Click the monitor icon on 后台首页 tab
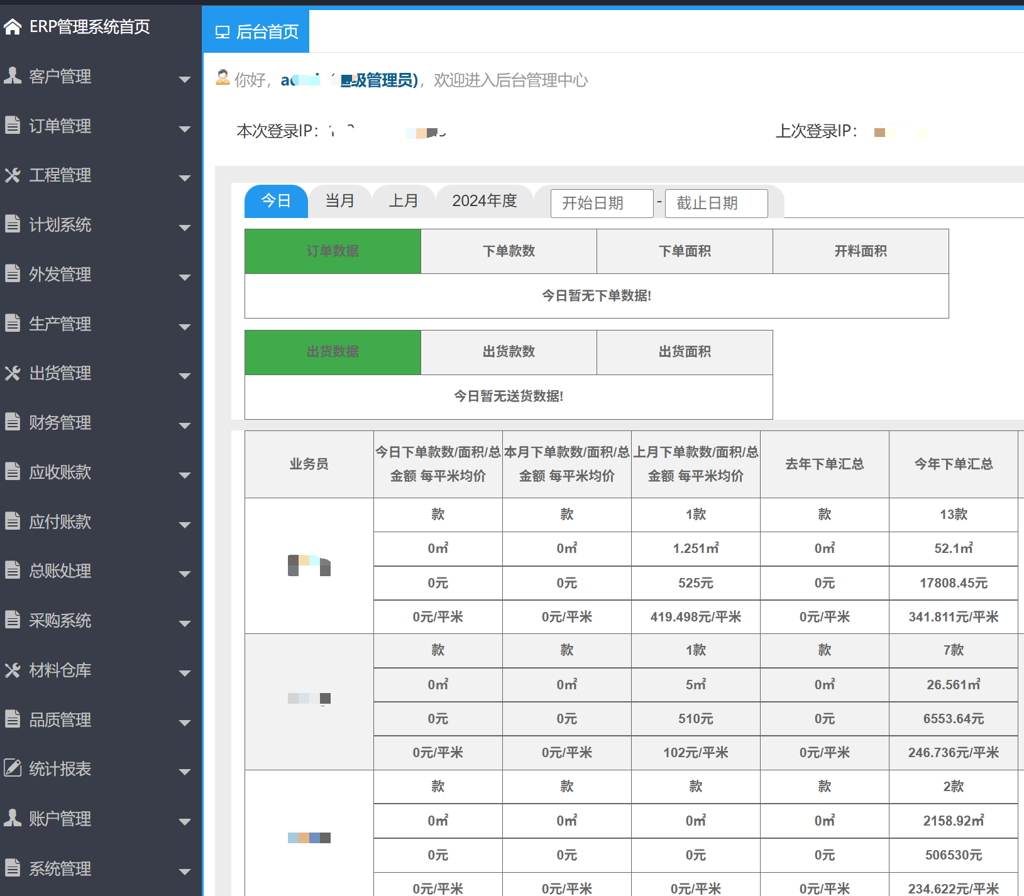1024x896 pixels. [225, 31]
